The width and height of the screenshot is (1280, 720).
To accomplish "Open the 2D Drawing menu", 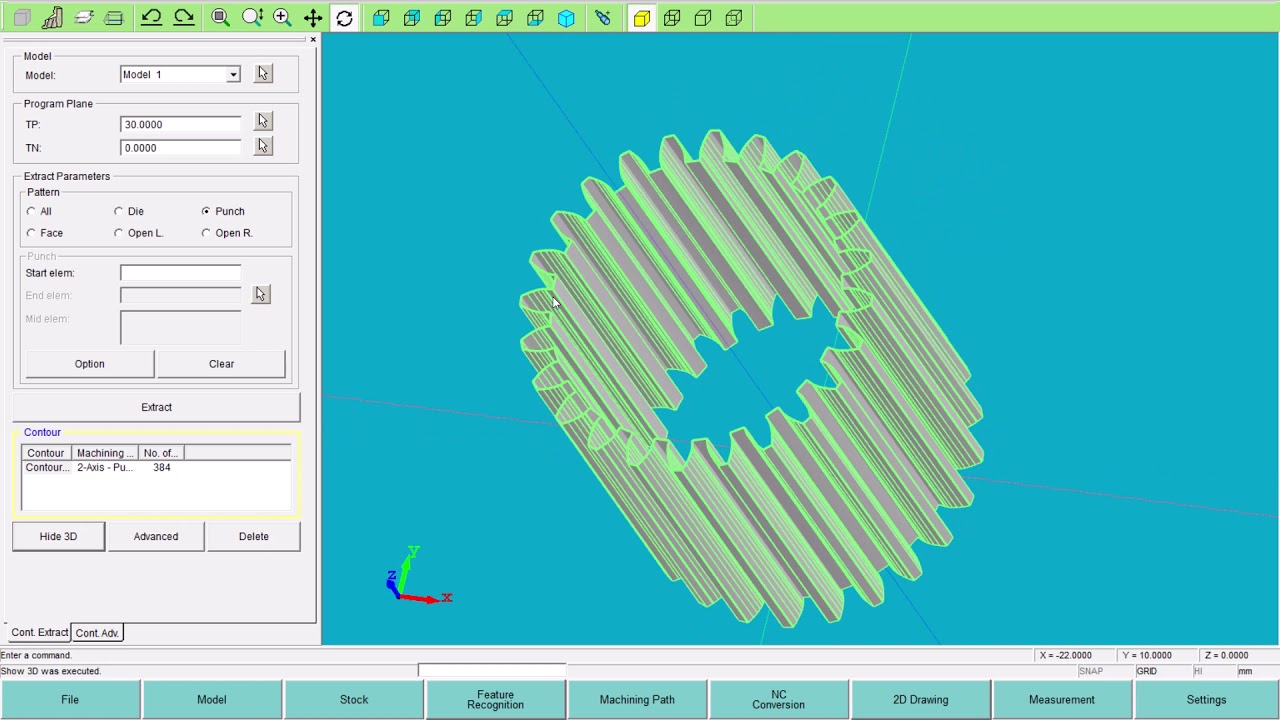I will (921, 700).
